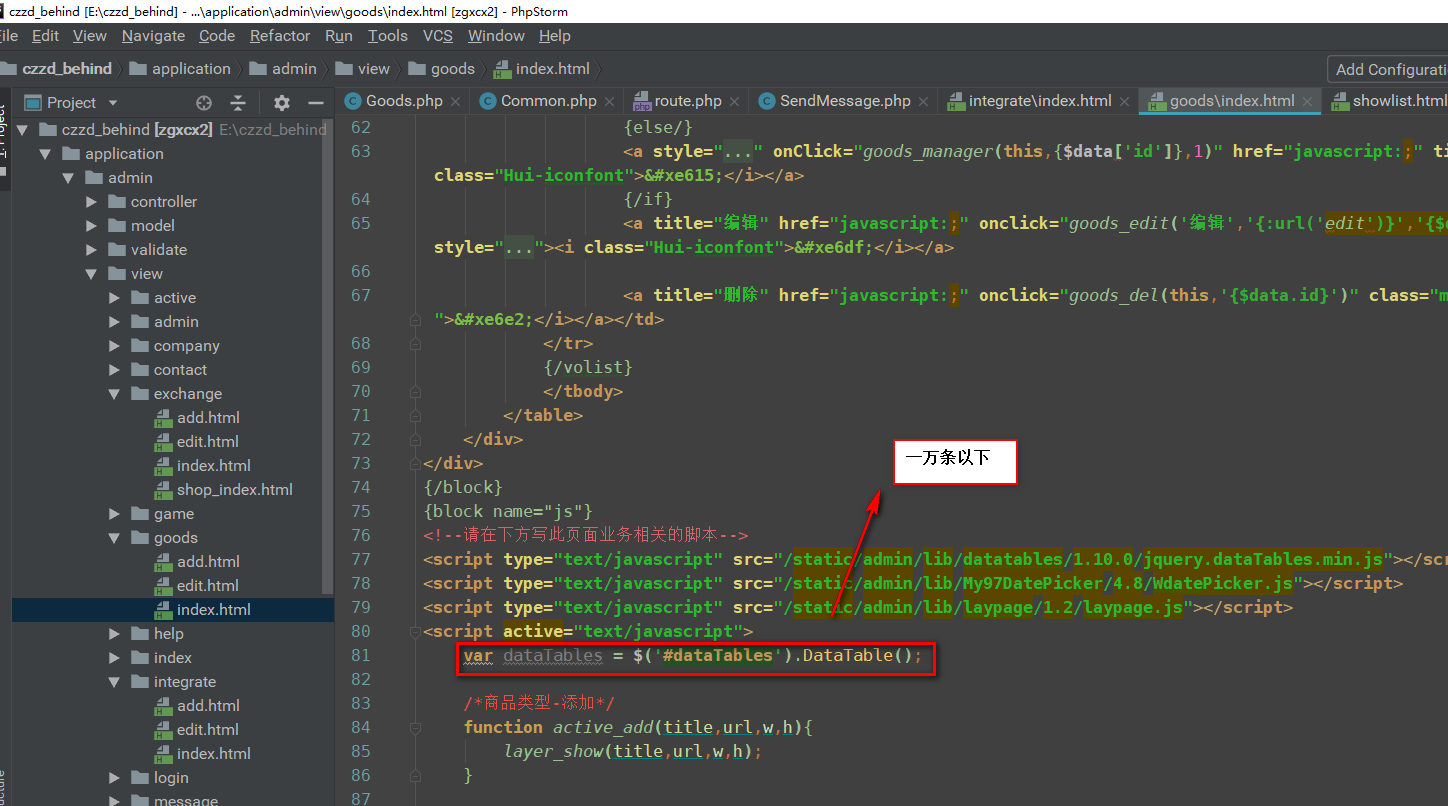Open the VCS menu
This screenshot has height=806, width=1448.
point(438,36)
